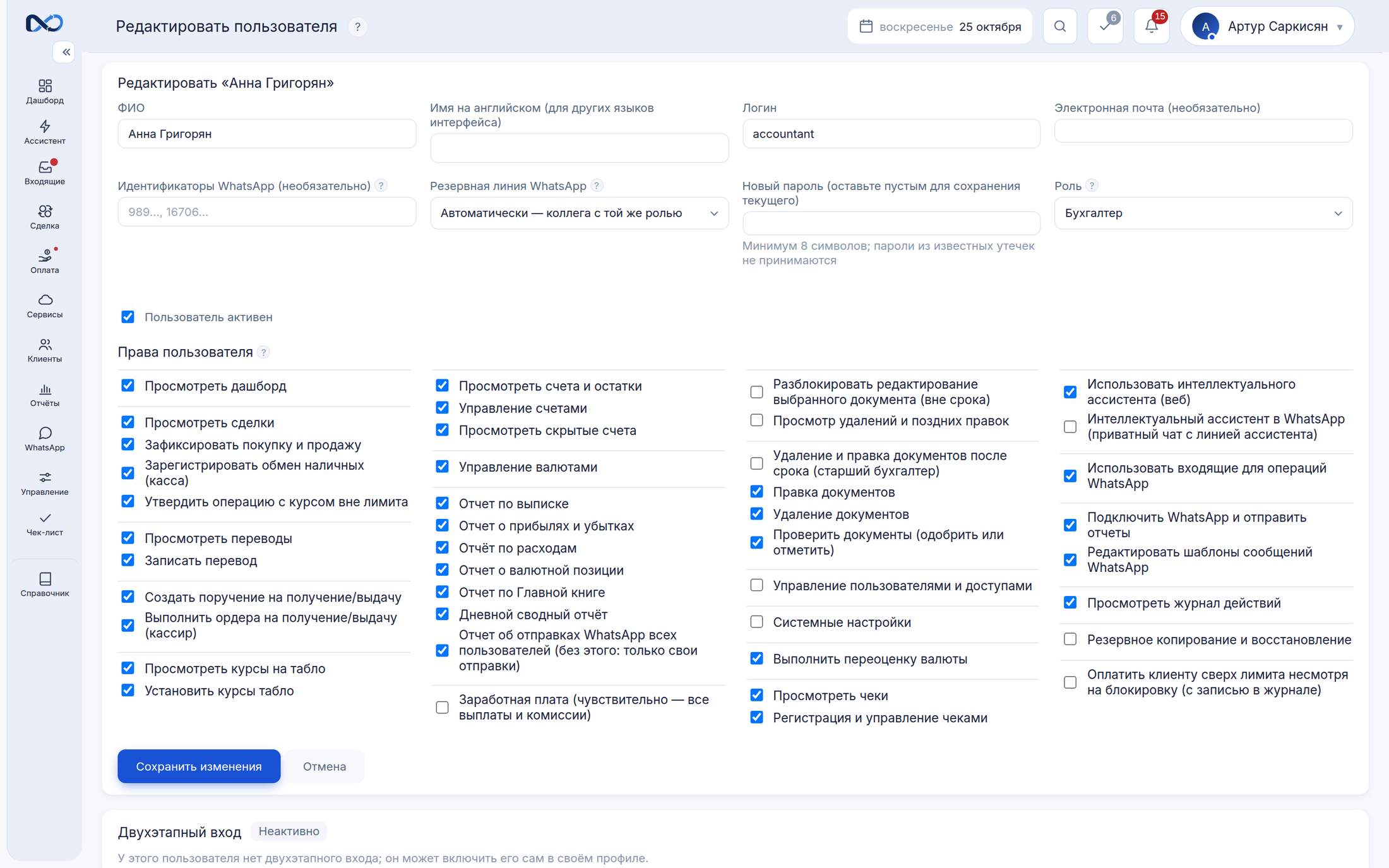Expand Резервная линия WhatsApp dropdown

579,213
